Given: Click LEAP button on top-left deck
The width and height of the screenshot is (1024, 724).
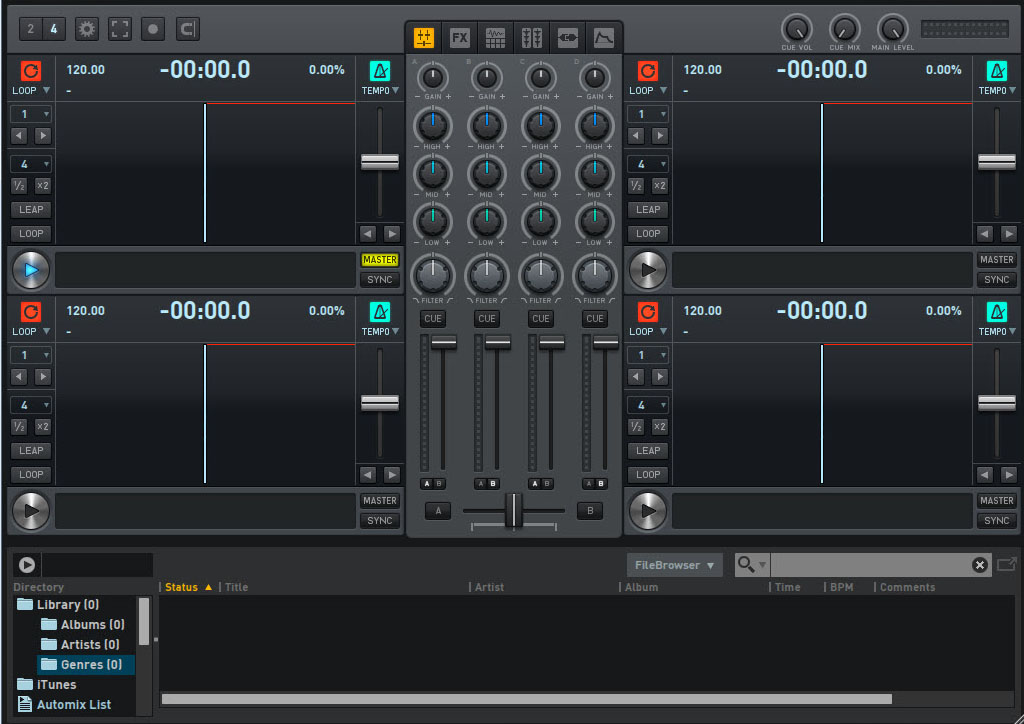Looking at the screenshot, I should [x=31, y=210].
